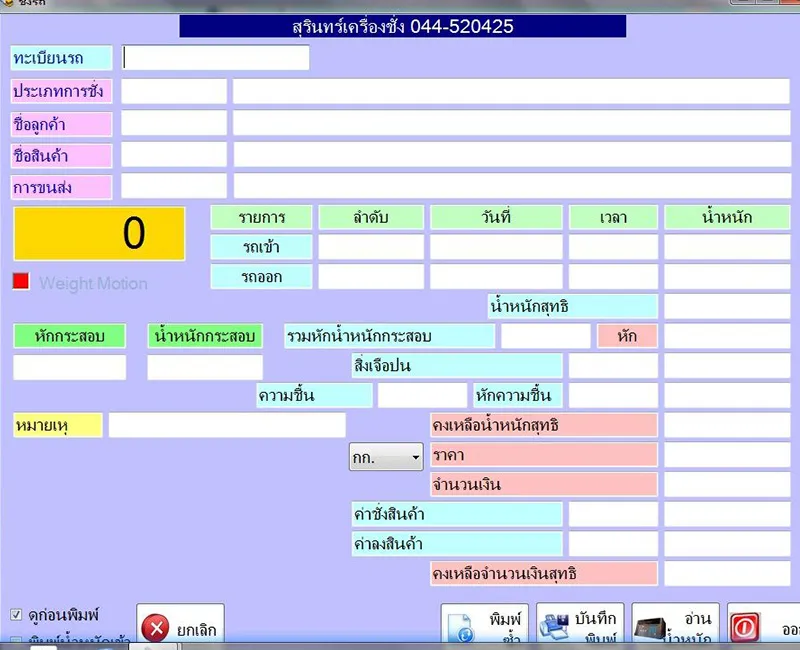Click the ความชื้น moisture input field

click(x=422, y=395)
